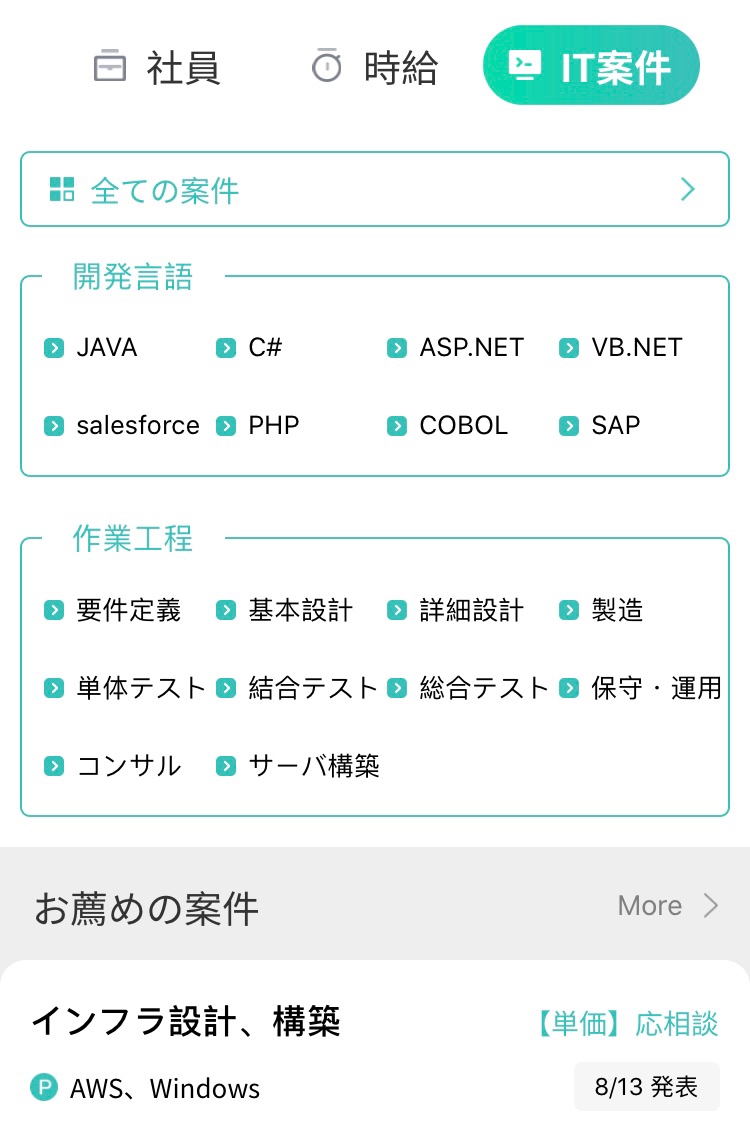Image resolution: width=750 pixels, height=1126 pixels.
Task: Expand 全ての案件 using right chevron
Action: 688,190
